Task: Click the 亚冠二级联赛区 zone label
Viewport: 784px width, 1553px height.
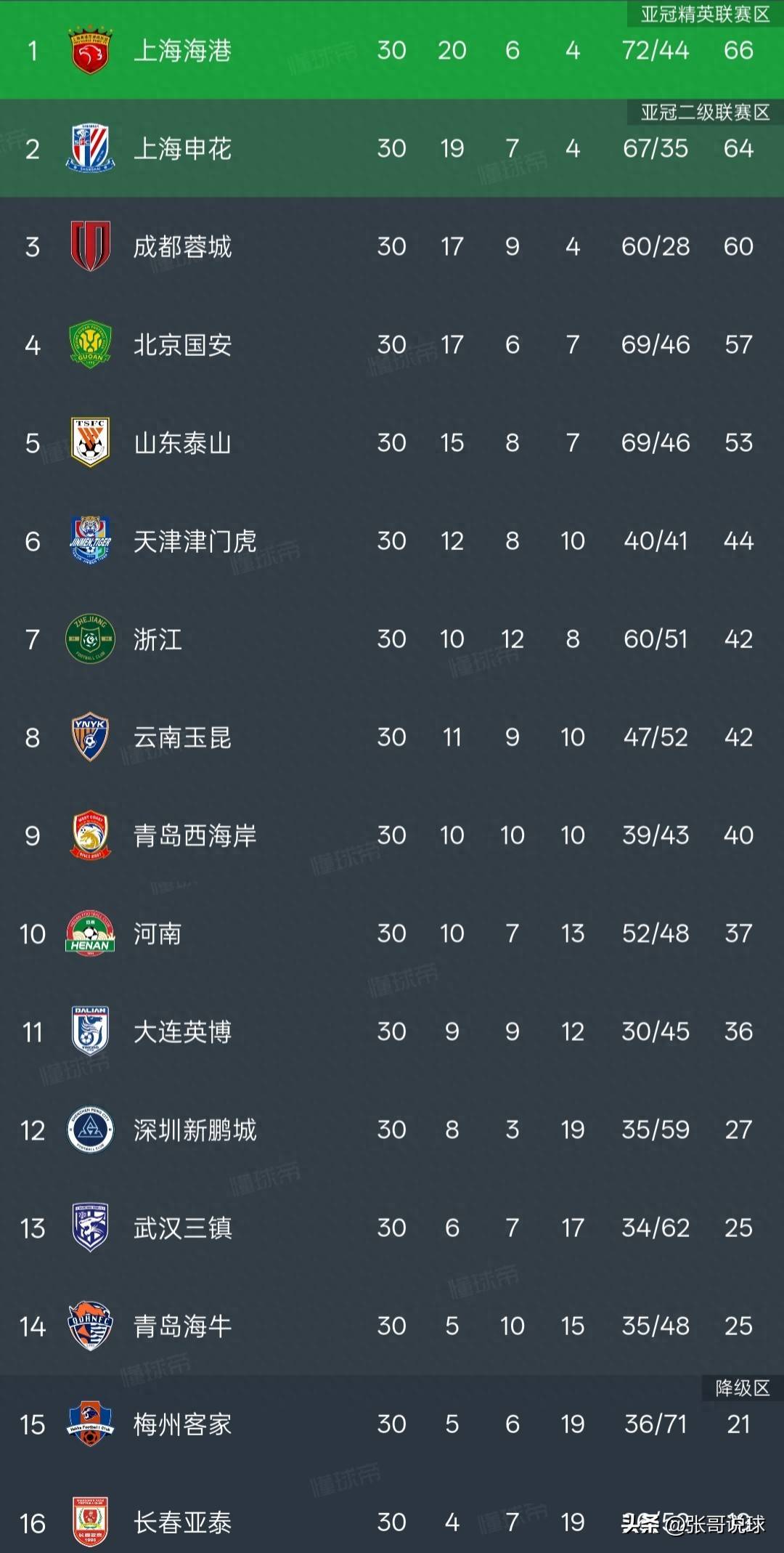Action: (704, 113)
